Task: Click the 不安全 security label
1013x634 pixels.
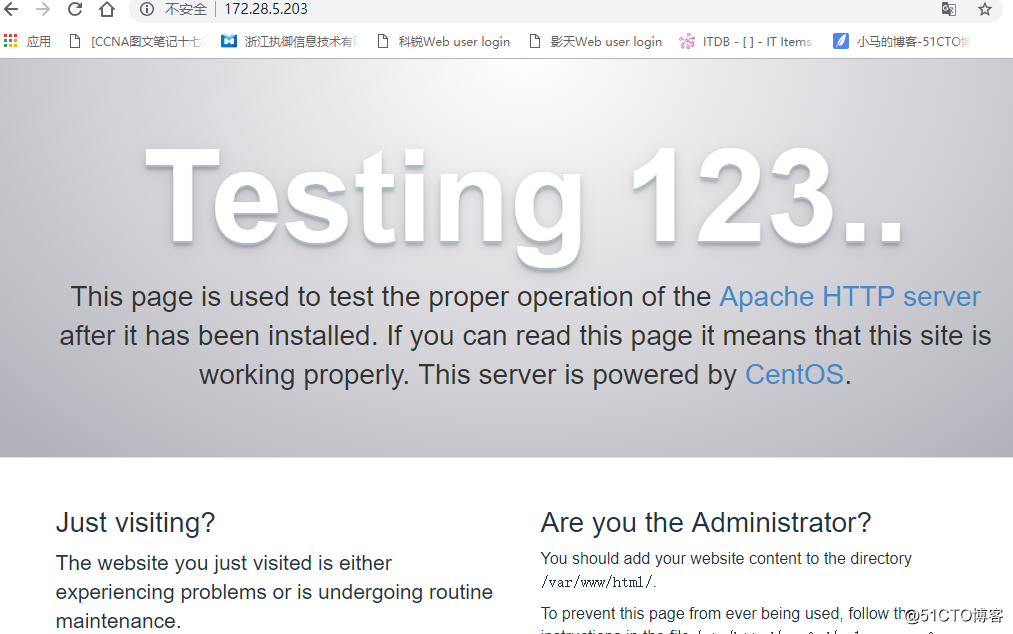Action: point(186,9)
